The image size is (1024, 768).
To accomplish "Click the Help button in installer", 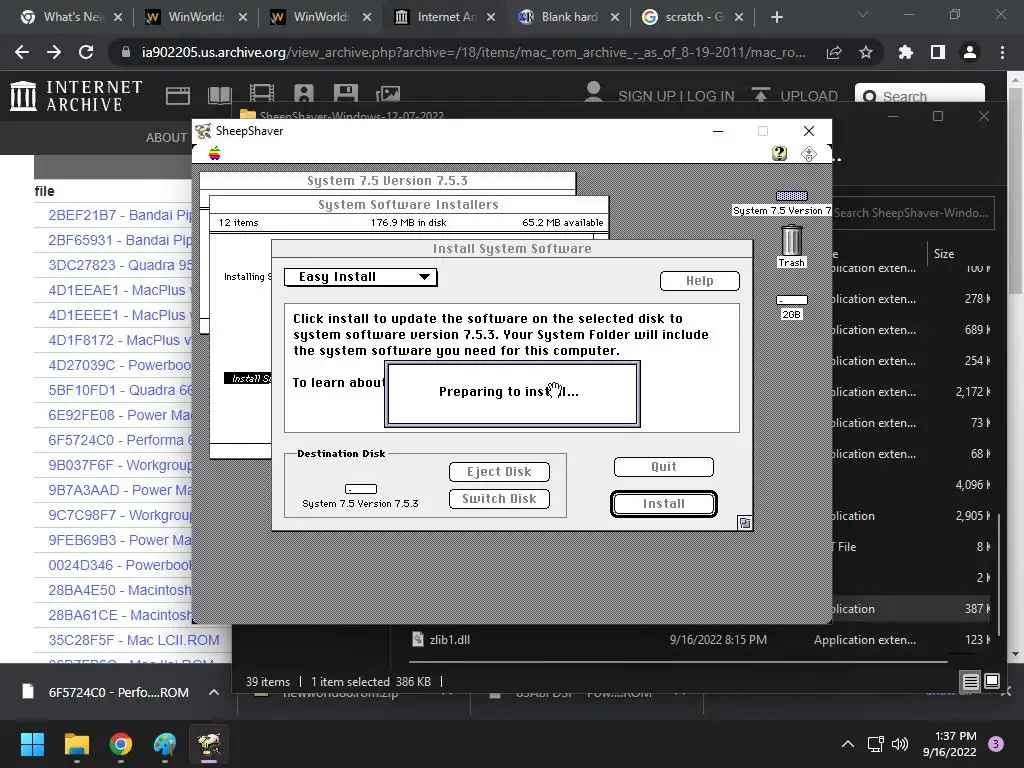I will [x=699, y=280].
